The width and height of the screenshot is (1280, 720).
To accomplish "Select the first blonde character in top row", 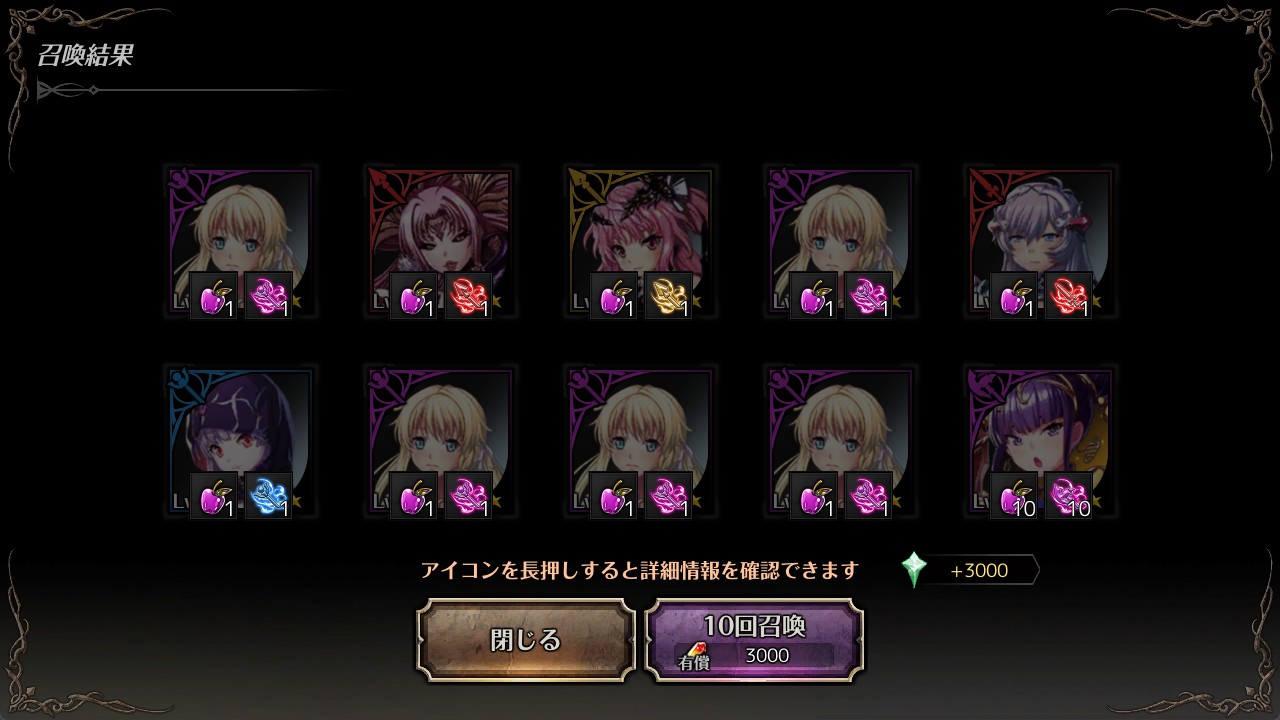I will tap(240, 242).
